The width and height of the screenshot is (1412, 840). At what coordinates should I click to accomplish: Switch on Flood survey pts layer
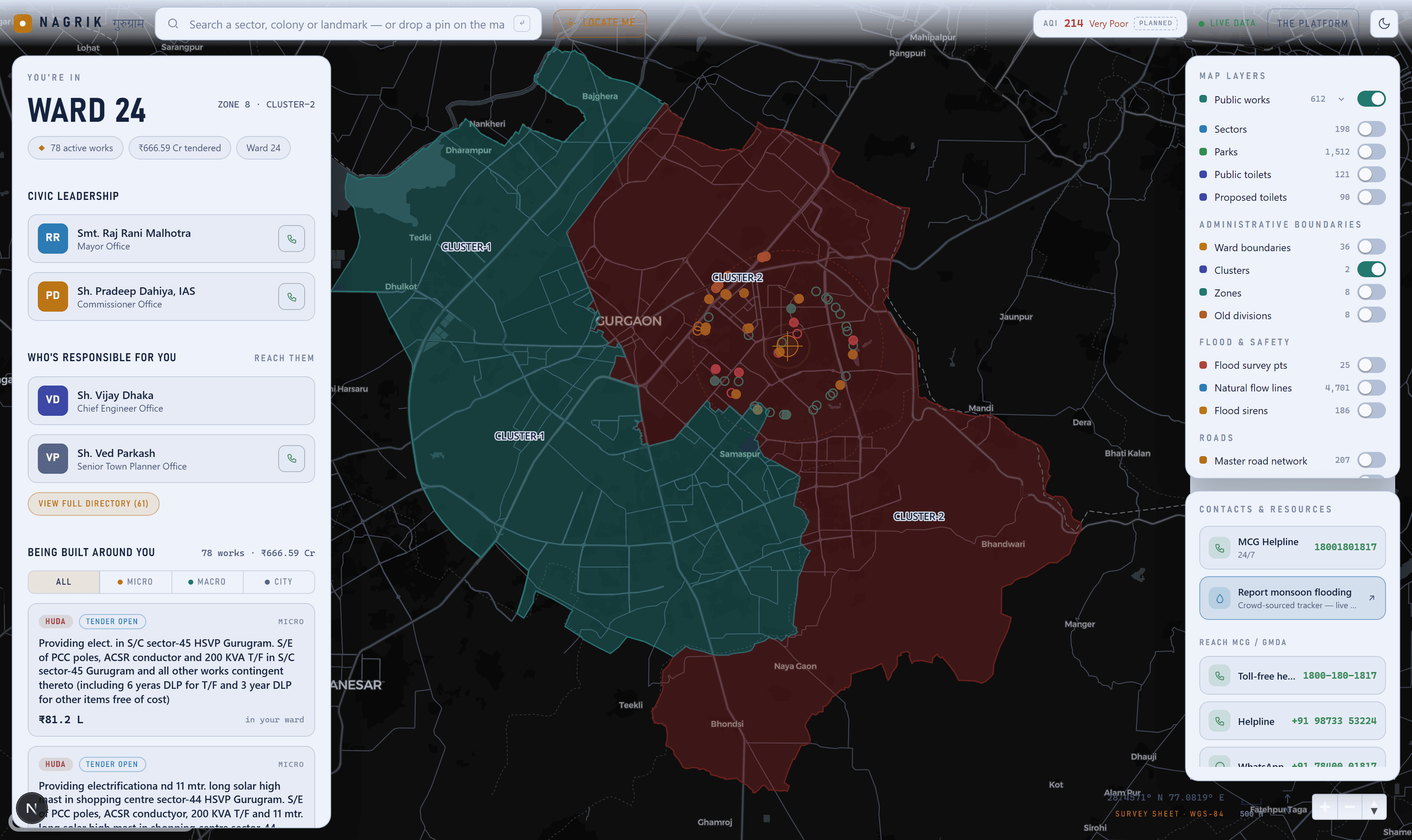point(1371,365)
